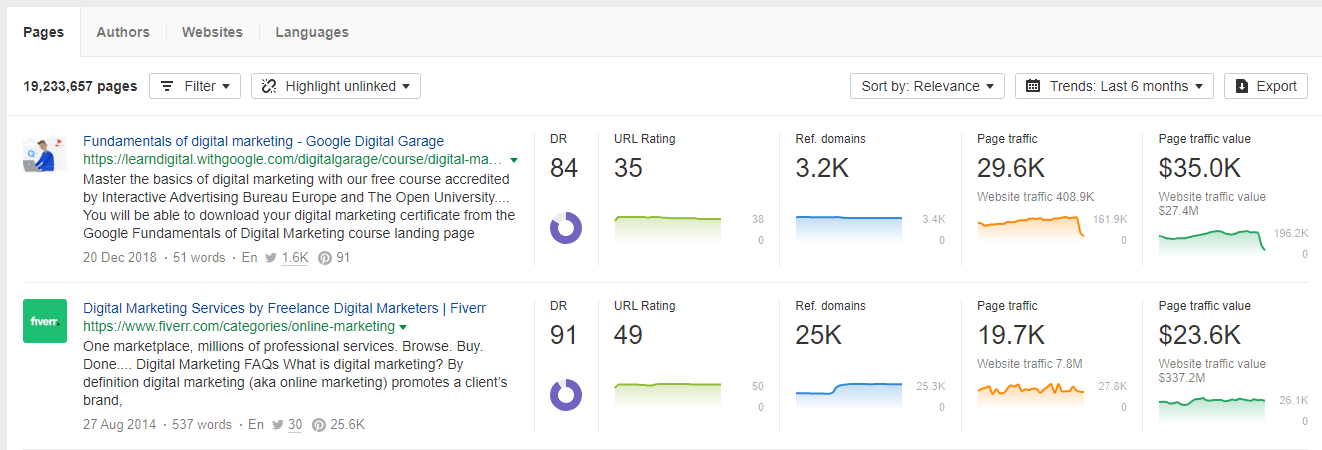
Task: Click the Google Digital Garage result thumbnail
Action: point(45,154)
